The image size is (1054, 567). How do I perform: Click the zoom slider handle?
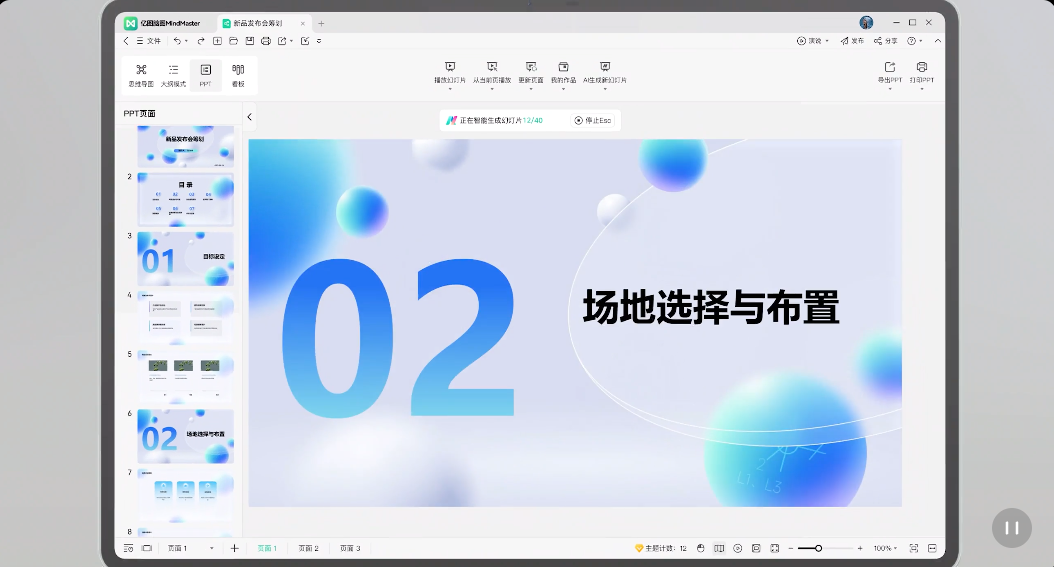coord(818,548)
